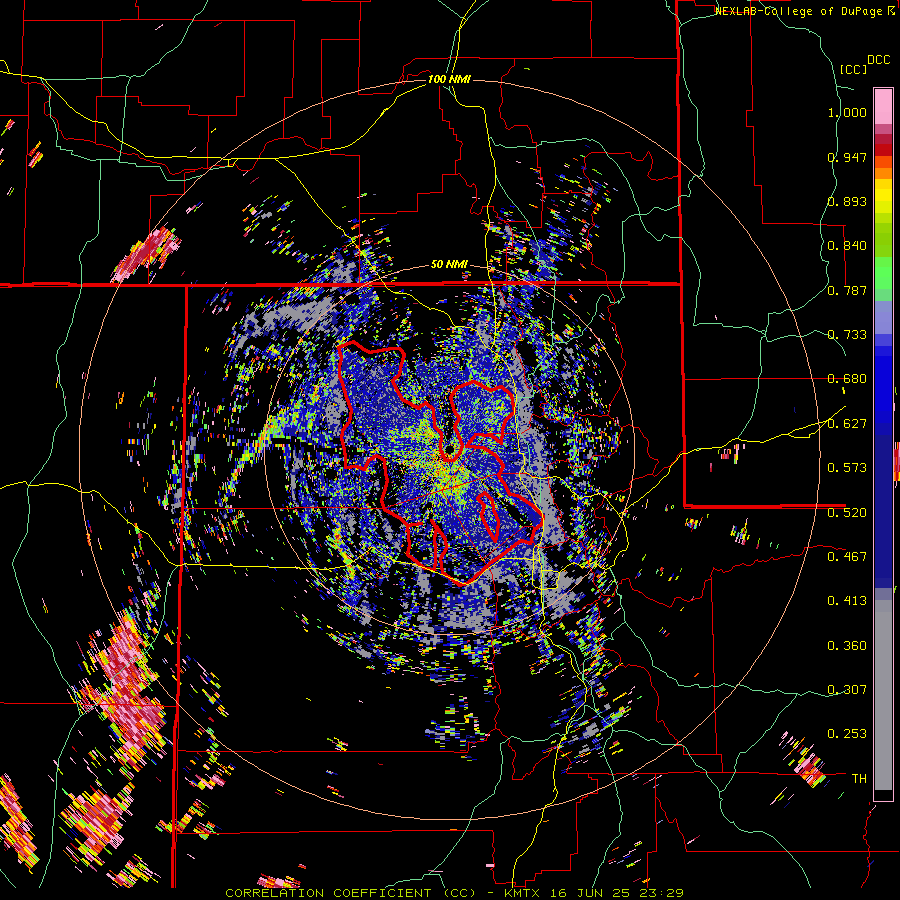Click the 'DCC' label above the color scale
900x900 pixels.
tap(878, 60)
